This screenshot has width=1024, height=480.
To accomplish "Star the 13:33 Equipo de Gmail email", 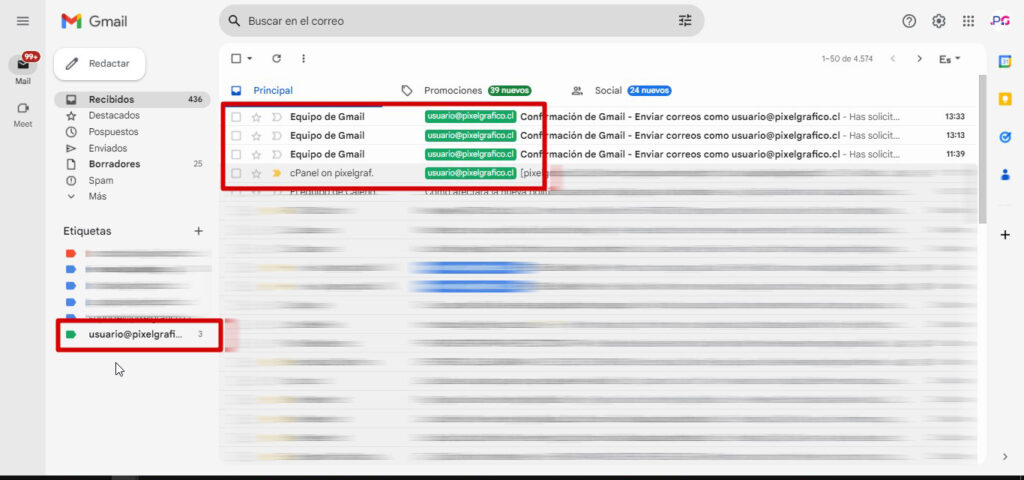I will pos(256,117).
